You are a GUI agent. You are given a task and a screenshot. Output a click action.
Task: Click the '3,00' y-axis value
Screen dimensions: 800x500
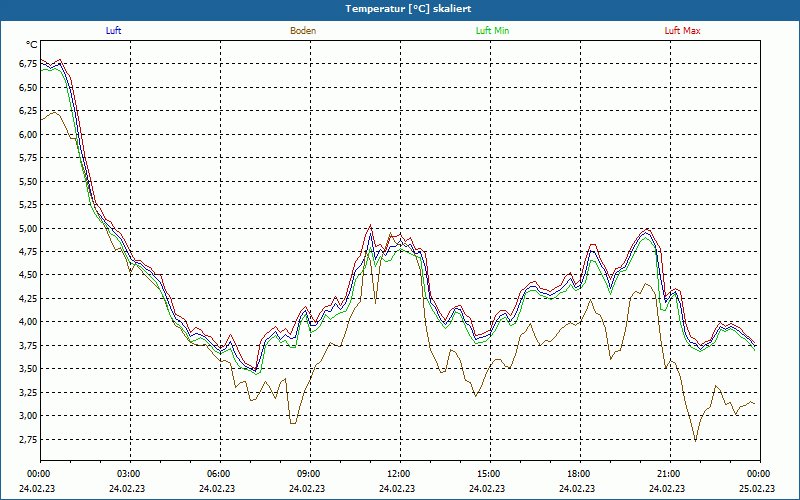[28, 416]
